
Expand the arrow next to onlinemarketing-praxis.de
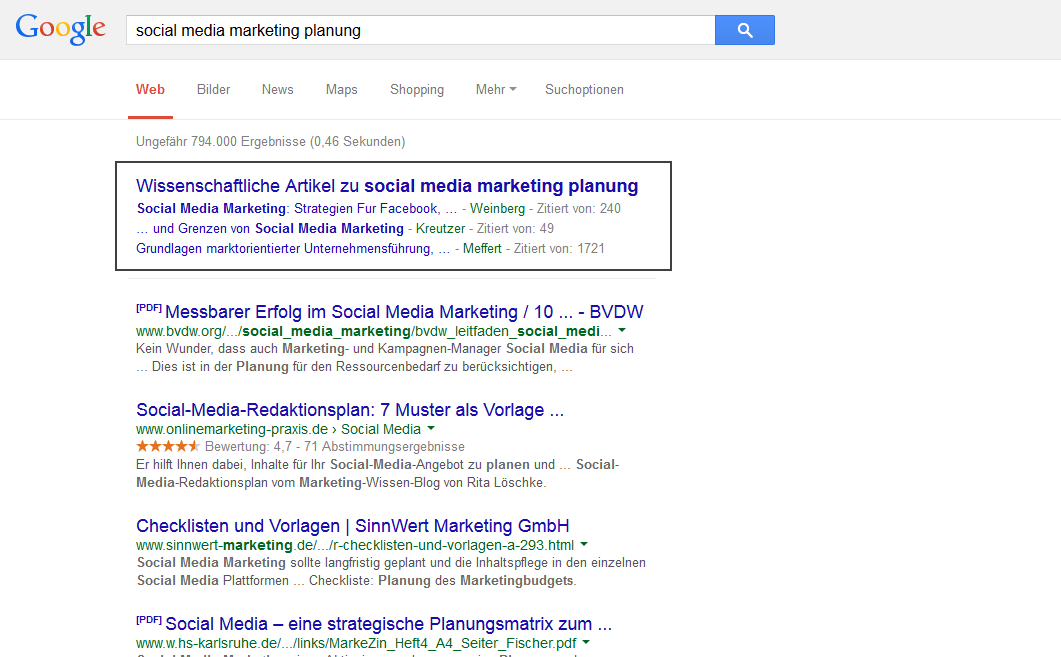tap(431, 427)
